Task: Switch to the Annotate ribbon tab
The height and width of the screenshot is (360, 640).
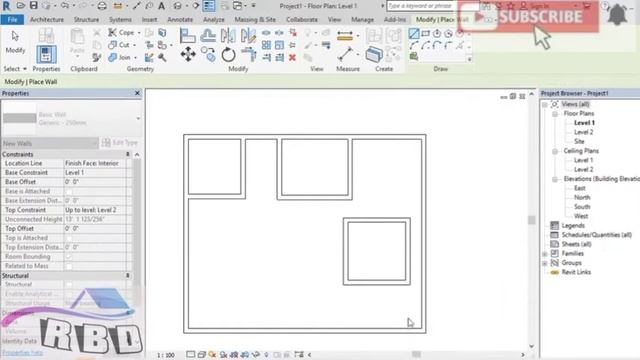Action: coord(180,20)
